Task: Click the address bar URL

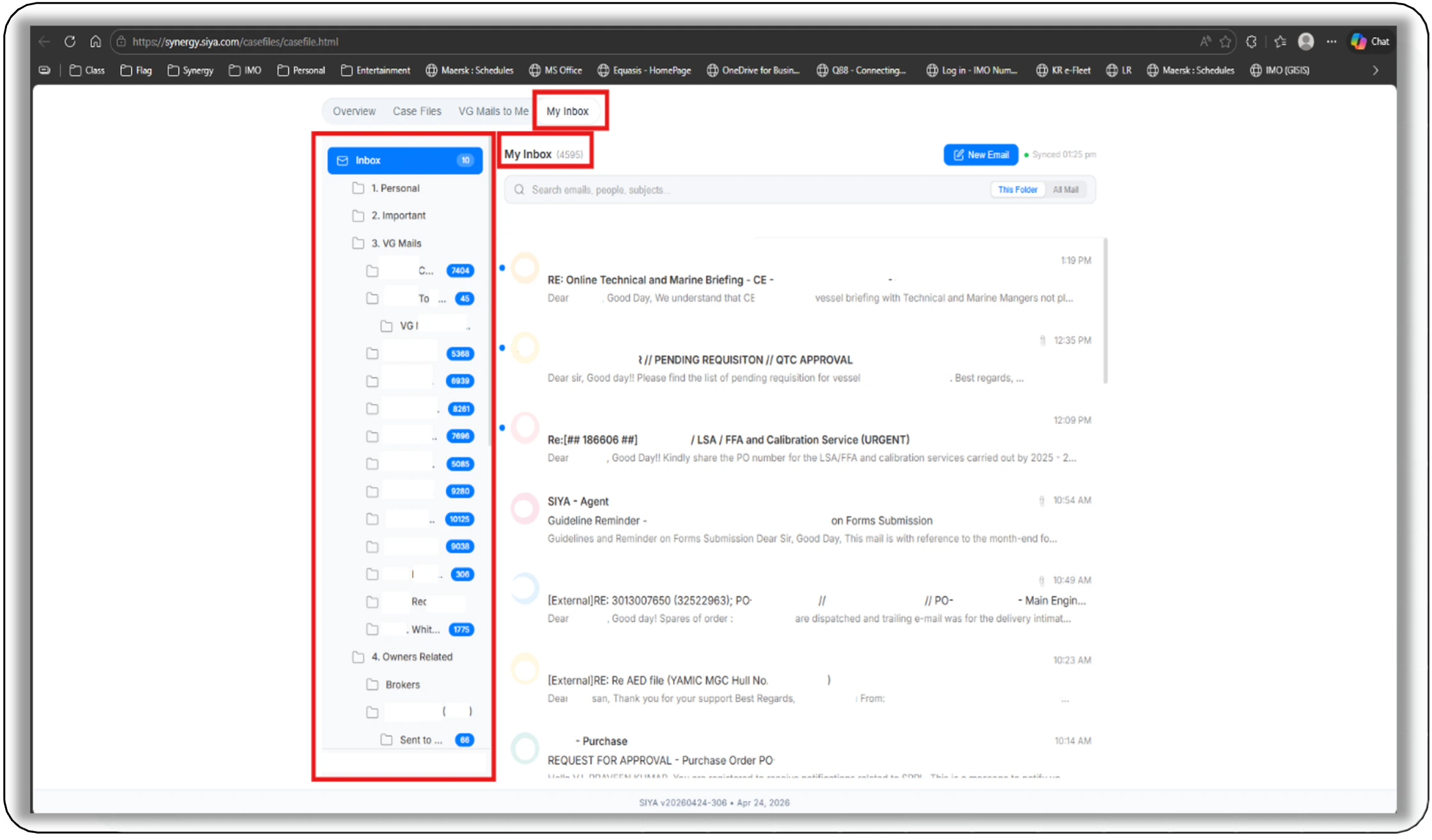Action: click(x=235, y=42)
